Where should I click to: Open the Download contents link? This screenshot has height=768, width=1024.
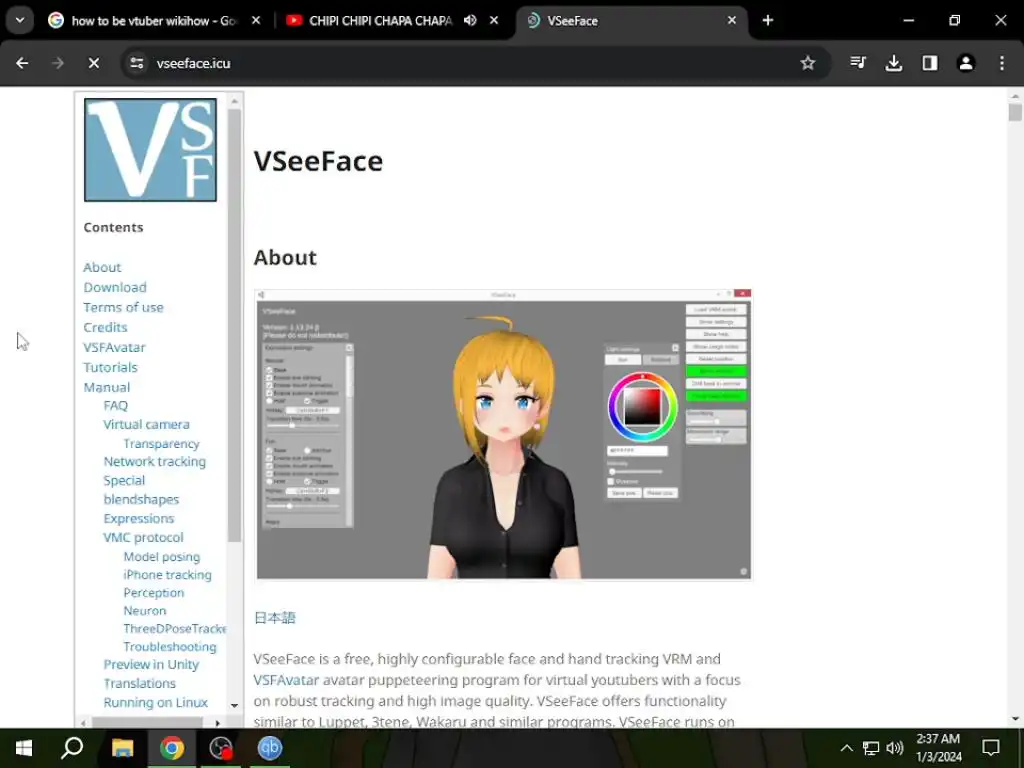pos(115,287)
